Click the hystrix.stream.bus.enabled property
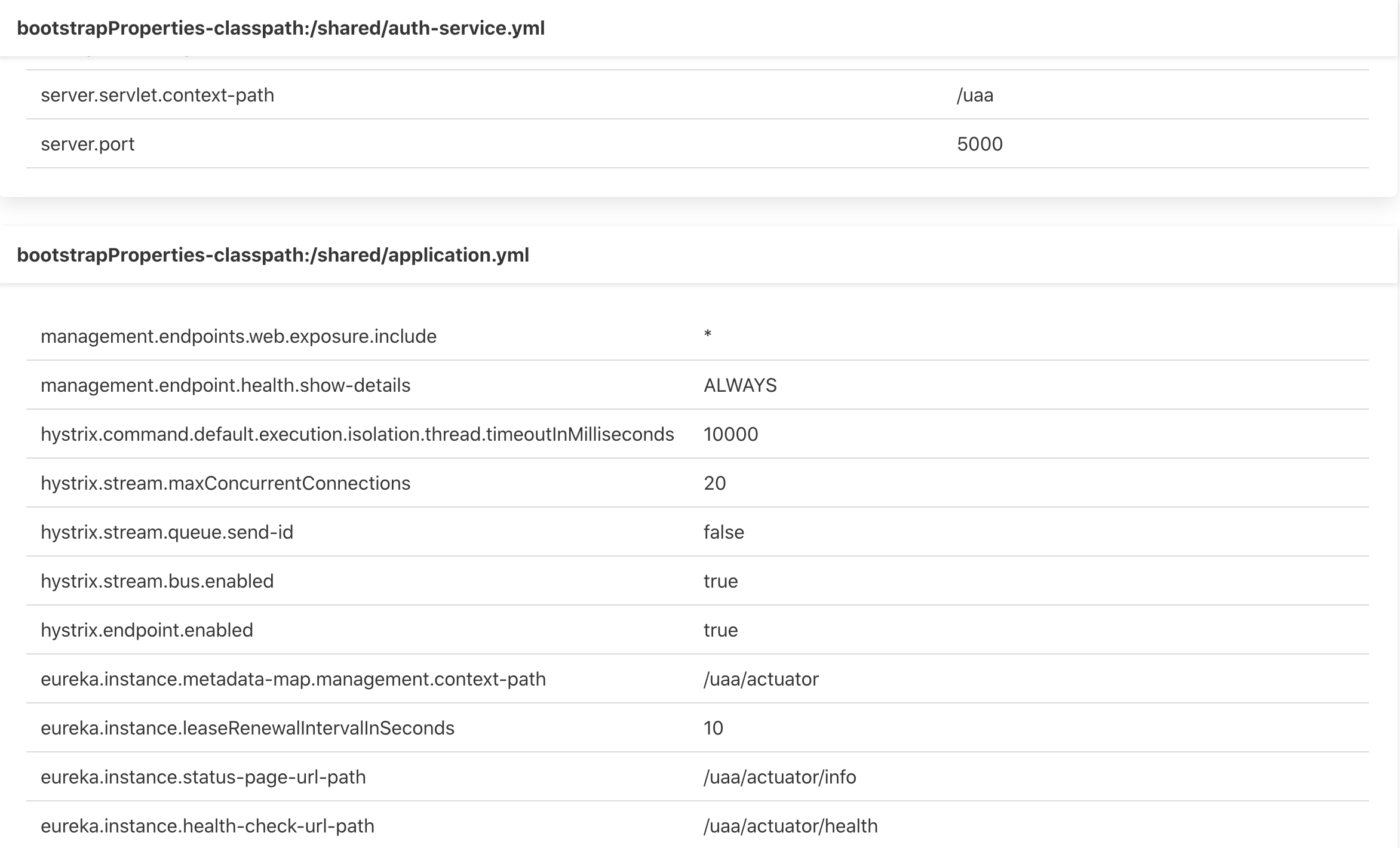Screen dimensions: 1400x848 coord(157,581)
